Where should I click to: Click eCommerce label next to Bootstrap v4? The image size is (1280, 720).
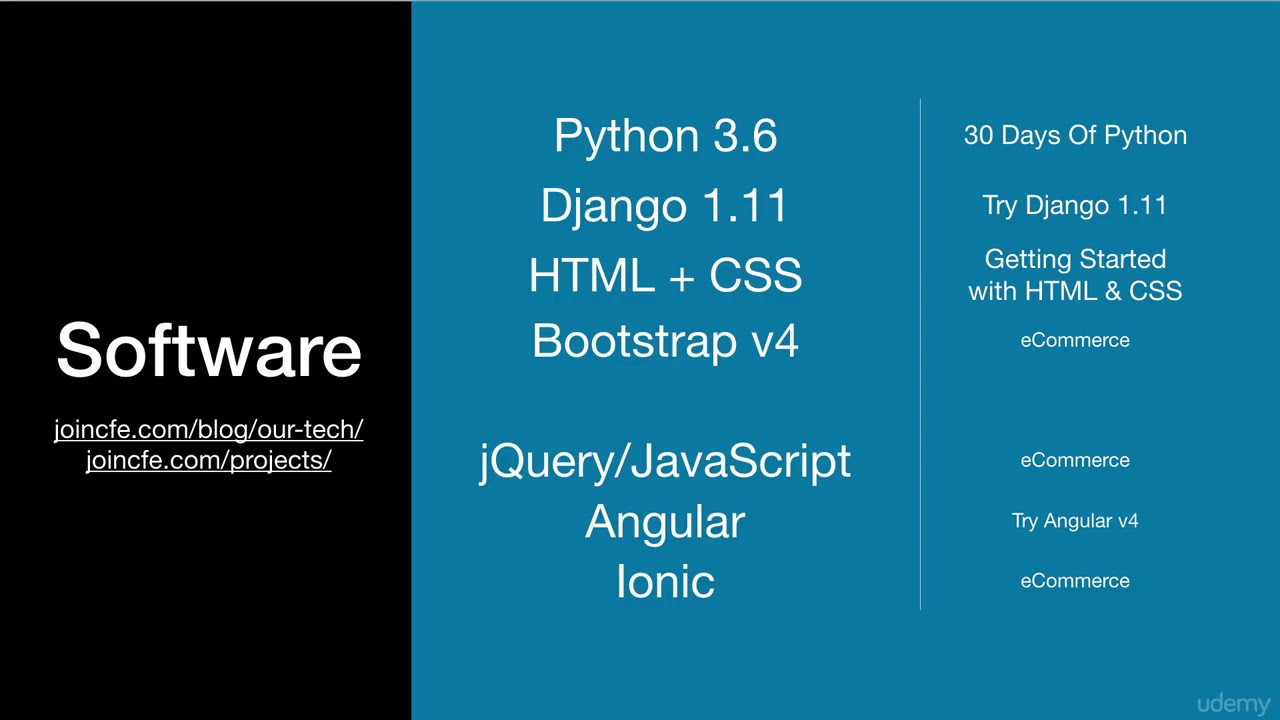[x=1075, y=340]
